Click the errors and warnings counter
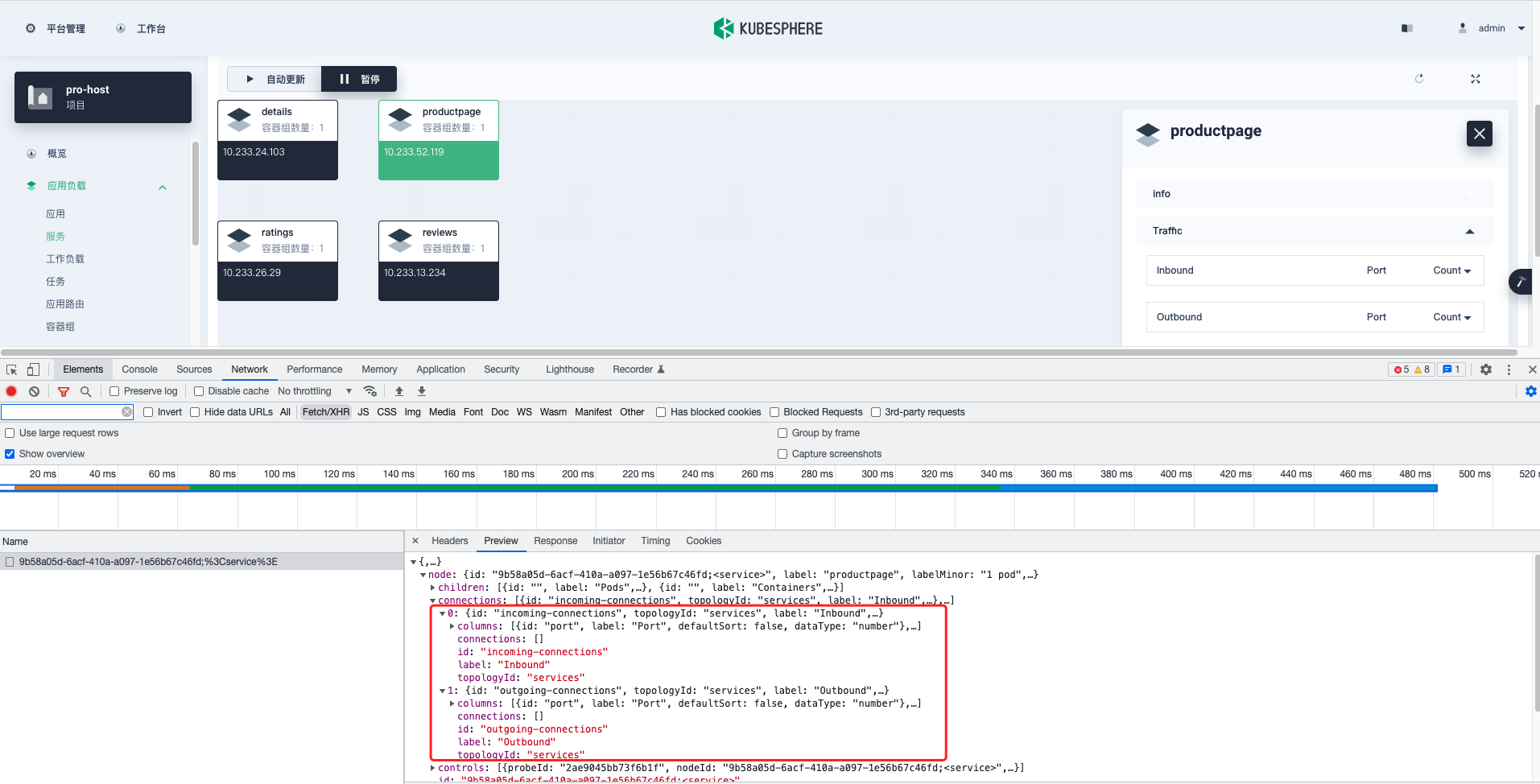 tap(1411, 369)
